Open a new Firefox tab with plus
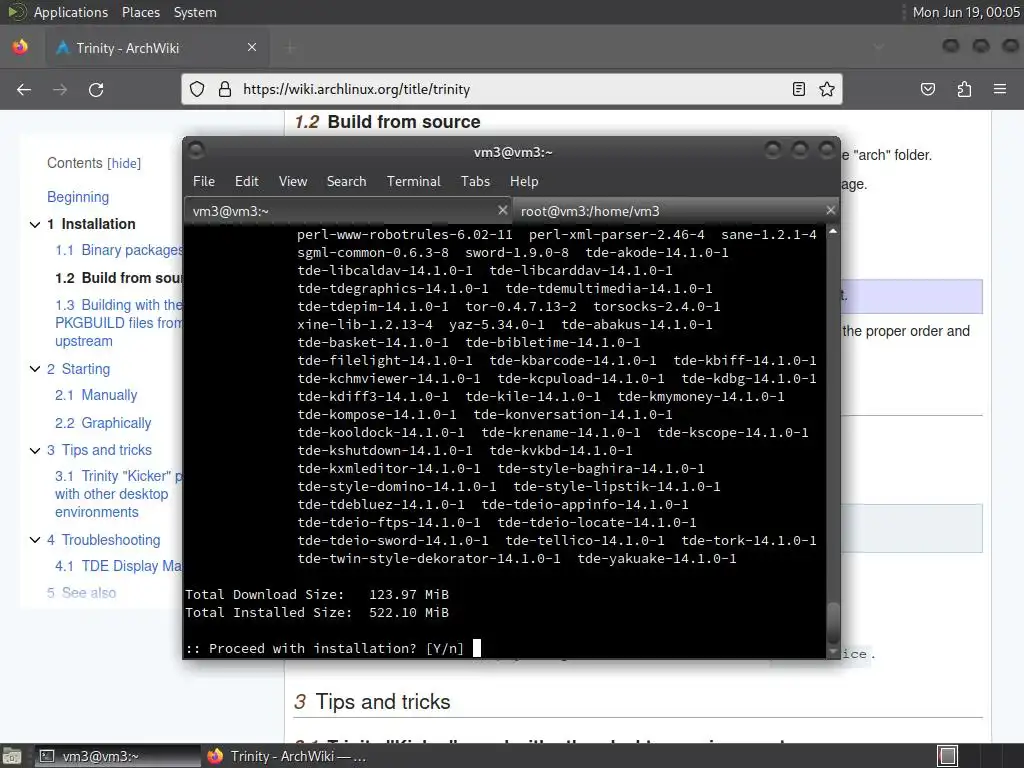Image resolution: width=1024 pixels, height=768 pixels. (x=291, y=47)
